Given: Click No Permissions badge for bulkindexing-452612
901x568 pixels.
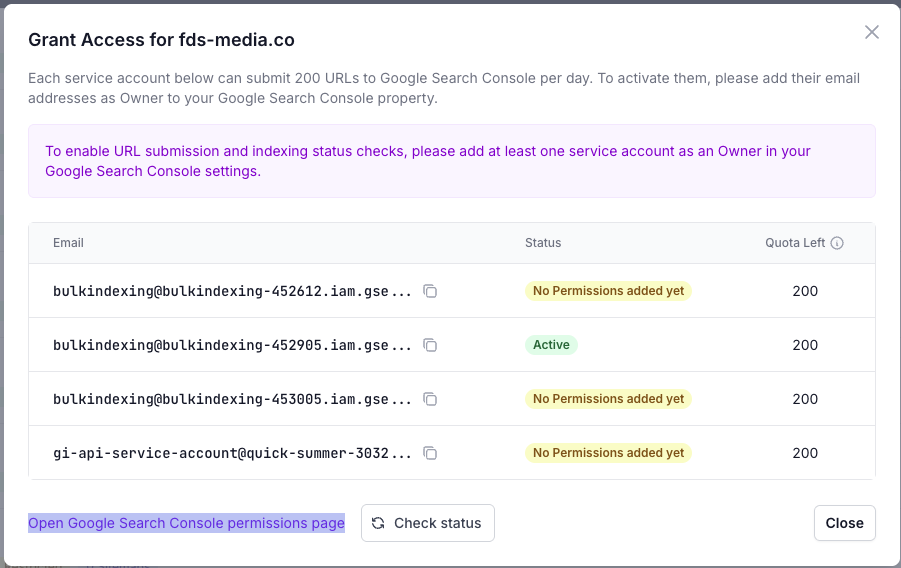Looking at the screenshot, I should coord(608,291).
